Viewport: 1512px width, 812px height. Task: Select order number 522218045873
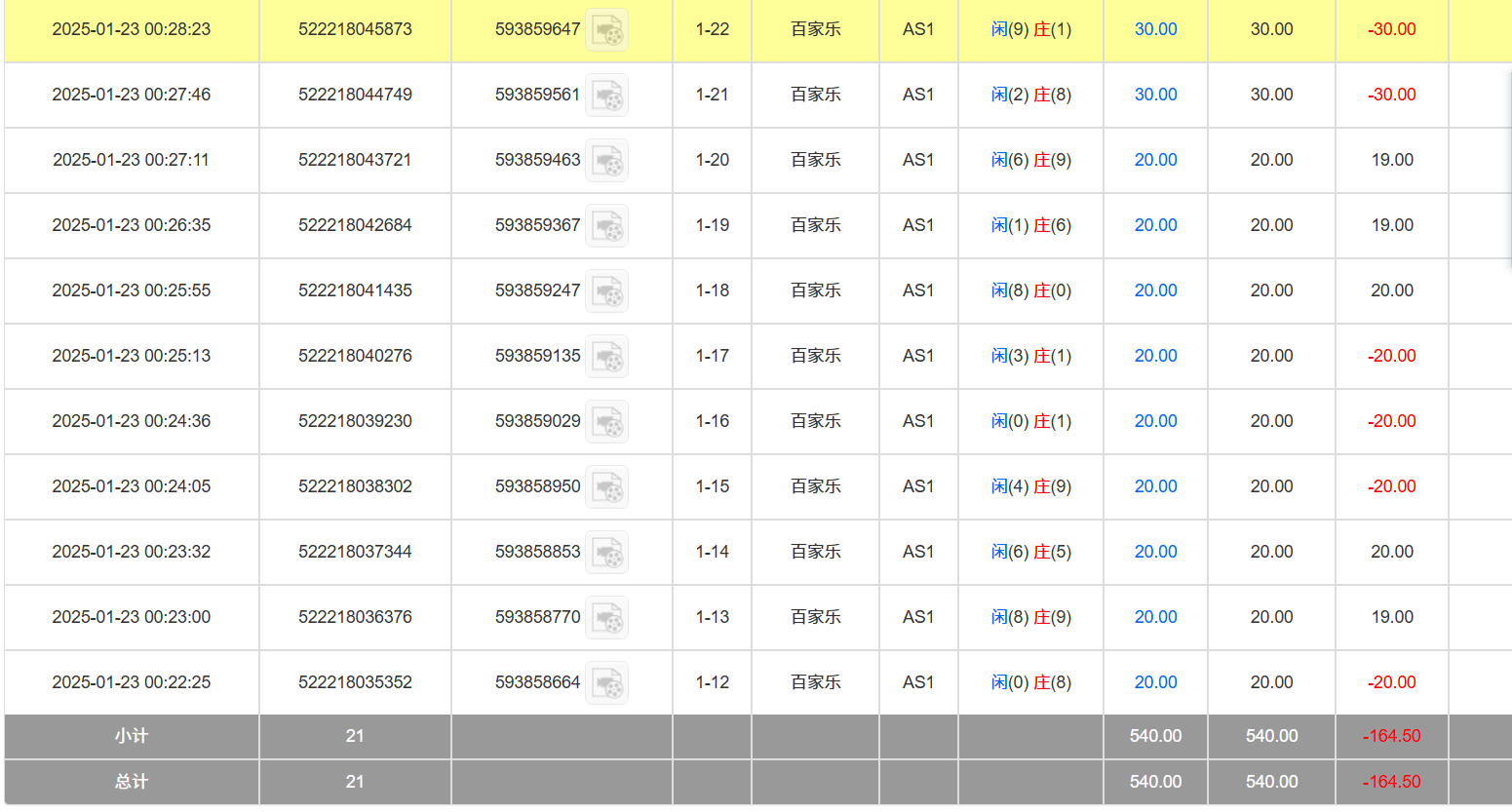355,29
